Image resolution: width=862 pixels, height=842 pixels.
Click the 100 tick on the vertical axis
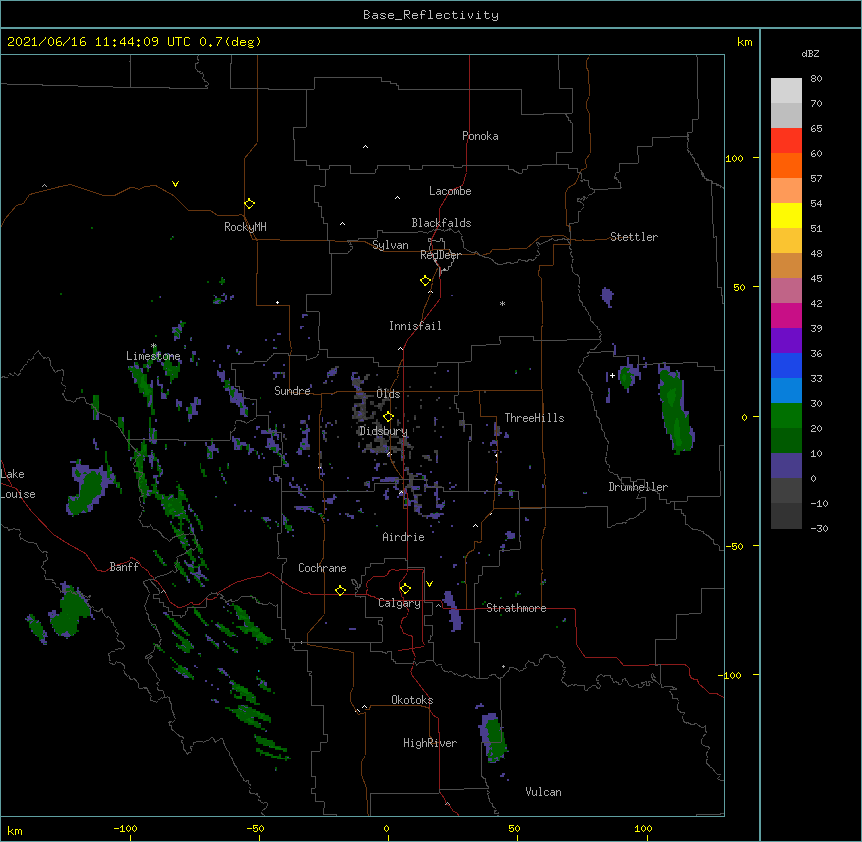pos(734,158)
